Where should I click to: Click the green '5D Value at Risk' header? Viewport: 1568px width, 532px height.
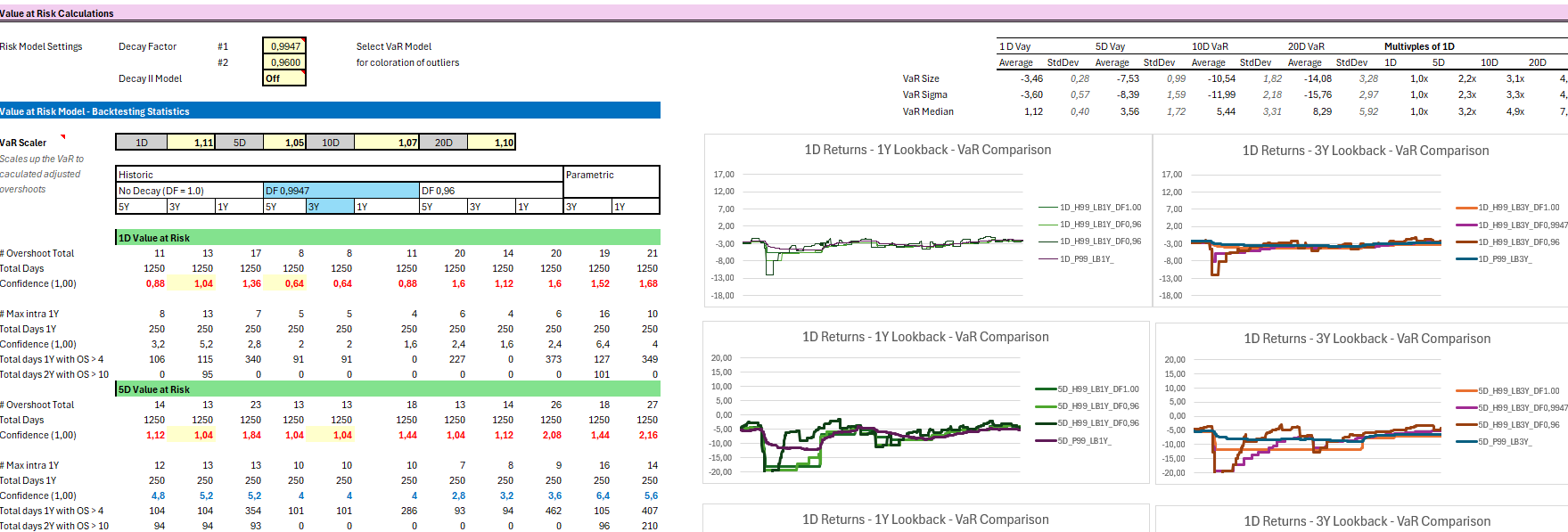pos(388,389)
